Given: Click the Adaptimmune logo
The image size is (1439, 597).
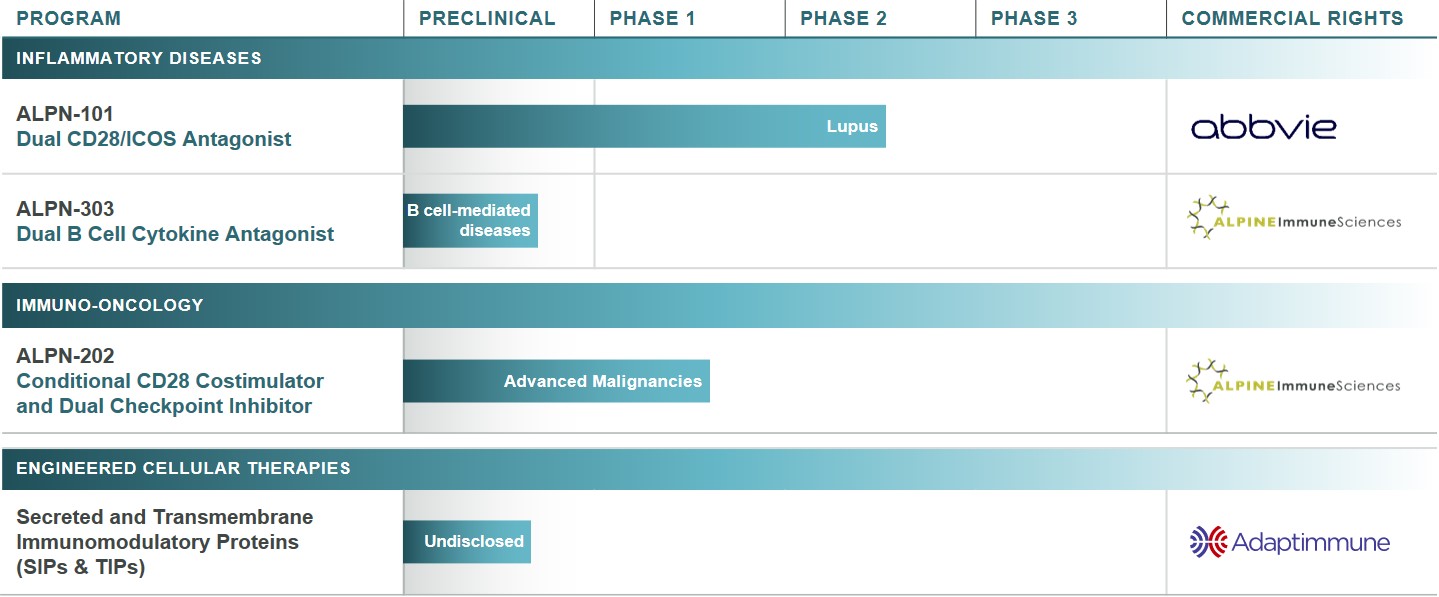Looking at the screenshot, I should click(1290, 542).
